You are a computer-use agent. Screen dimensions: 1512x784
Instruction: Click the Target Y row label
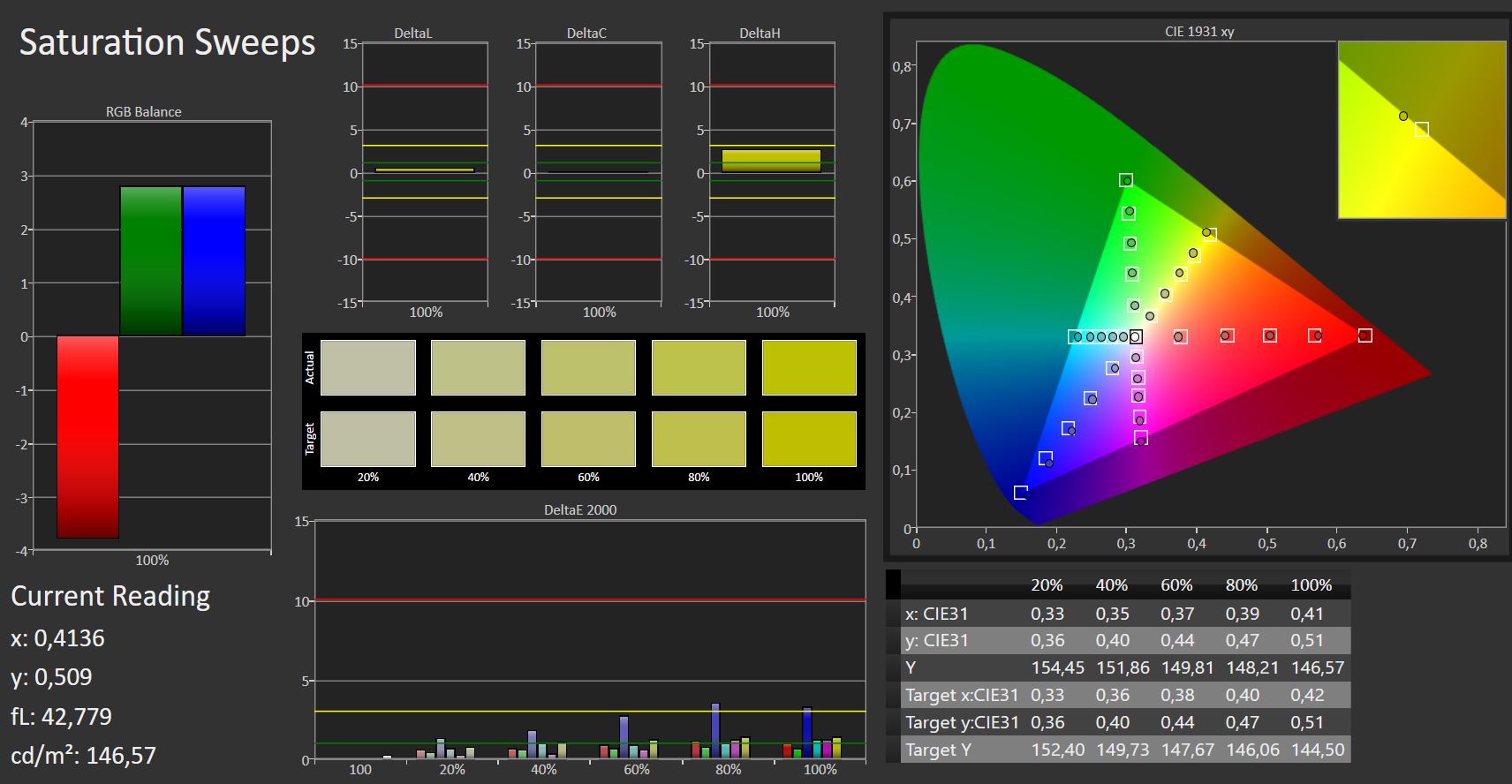[938, 750]
